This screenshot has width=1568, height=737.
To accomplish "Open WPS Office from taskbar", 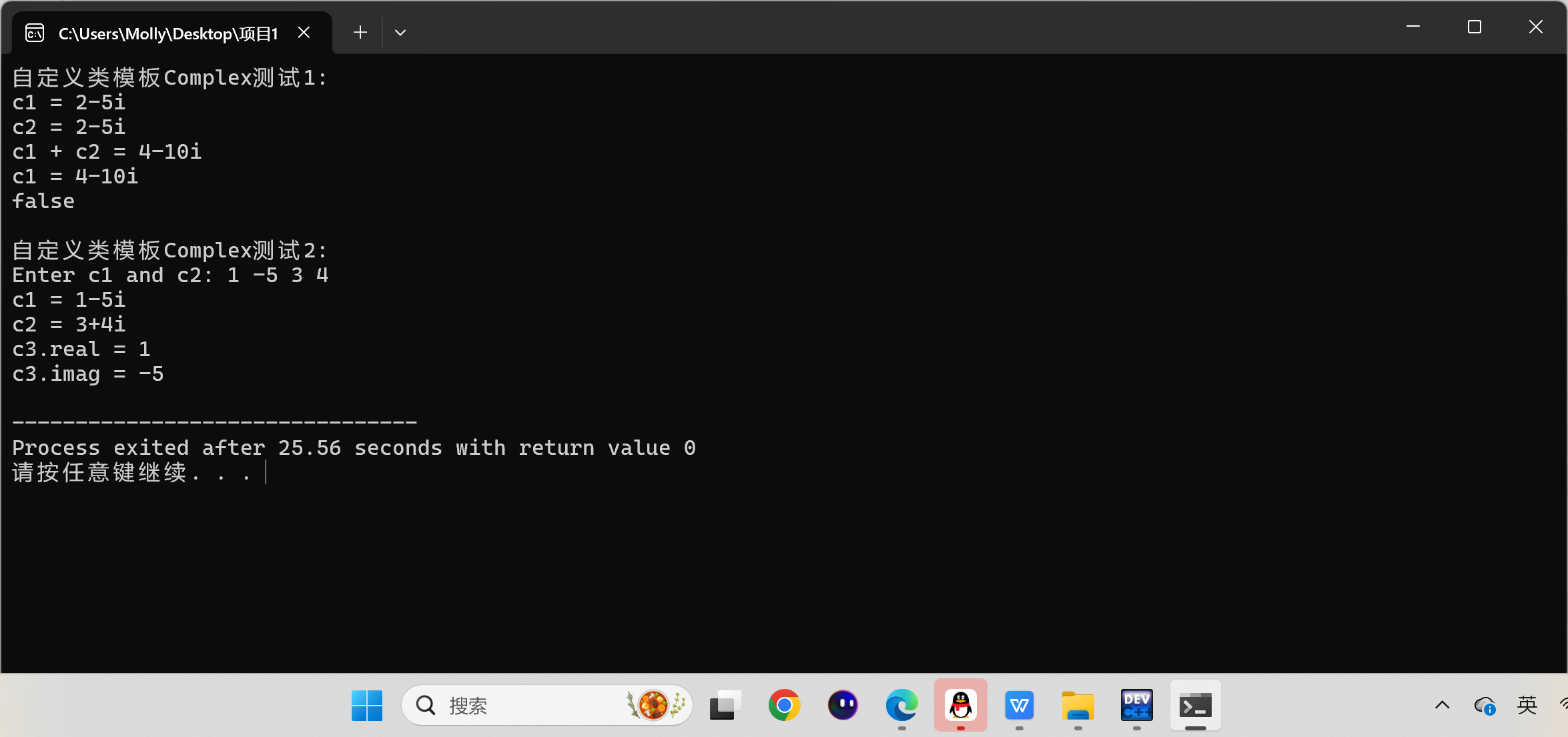I will point(1019,705).
